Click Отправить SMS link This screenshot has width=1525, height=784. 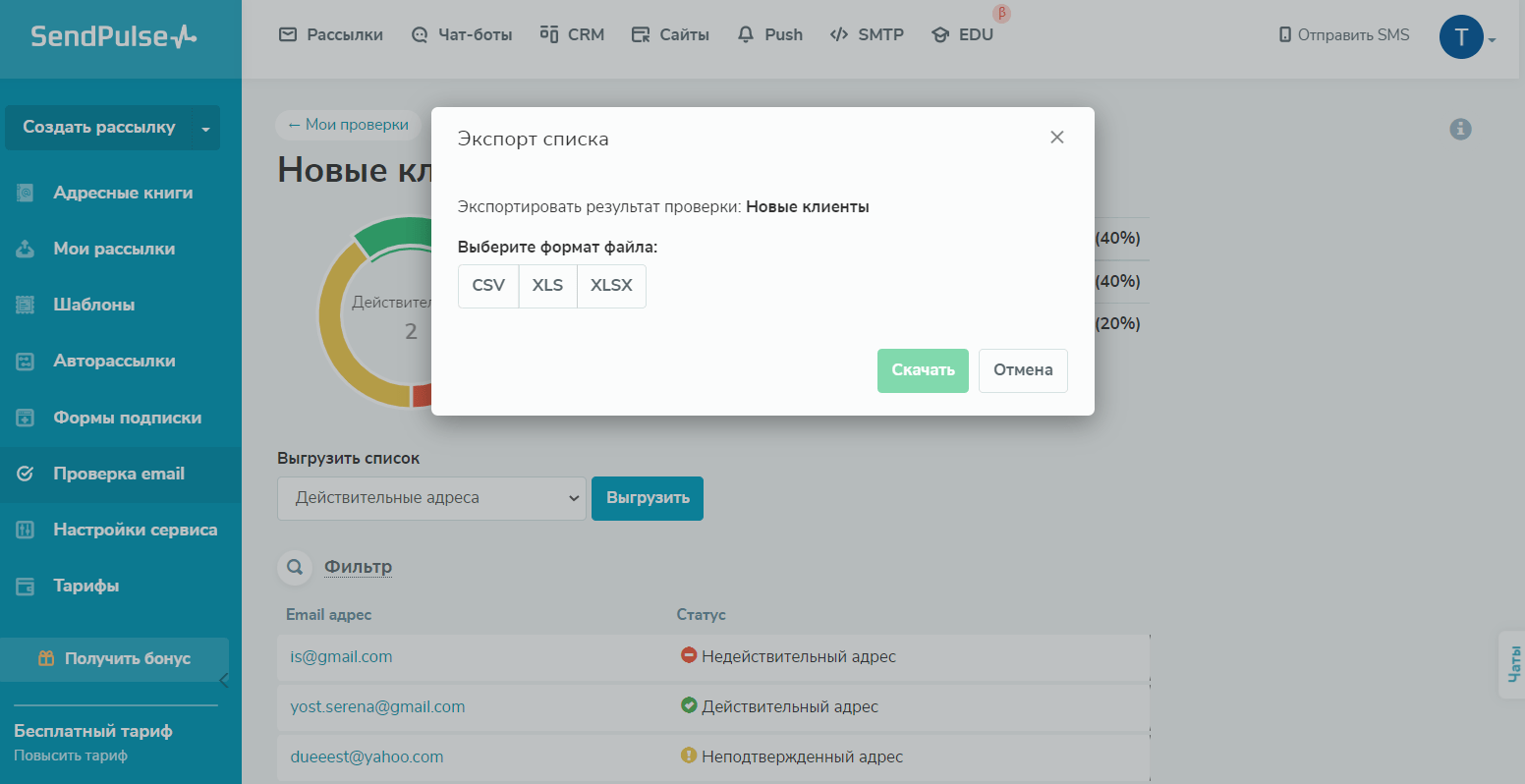(x=1353, y=34)
